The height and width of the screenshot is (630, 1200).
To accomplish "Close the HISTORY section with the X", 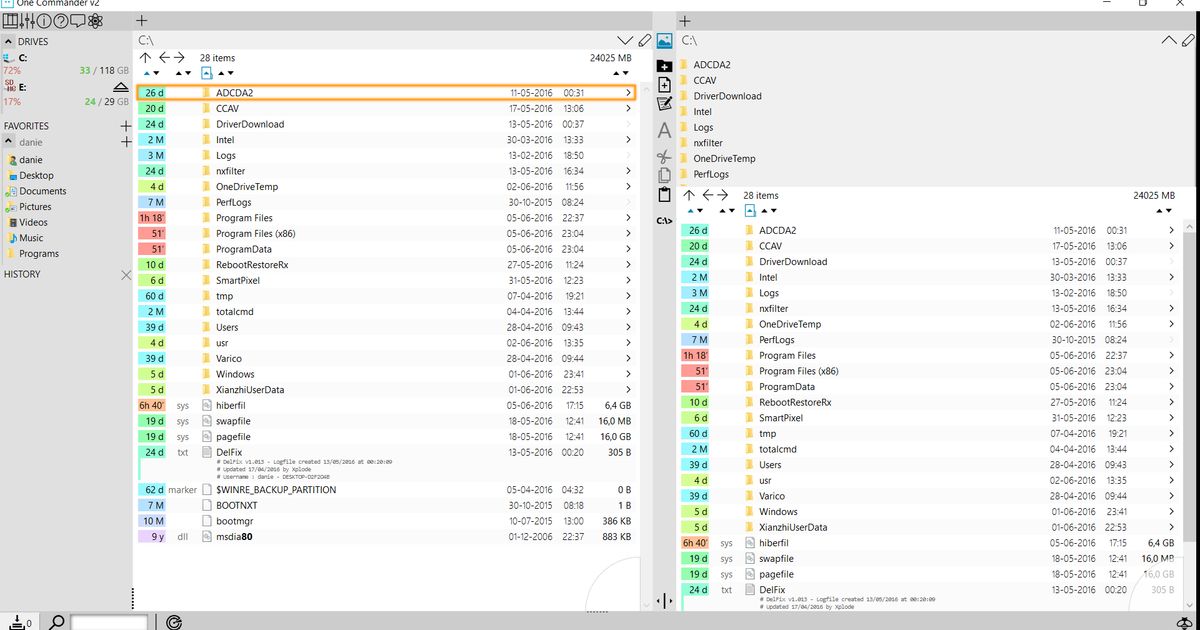I will click(126, 274).
